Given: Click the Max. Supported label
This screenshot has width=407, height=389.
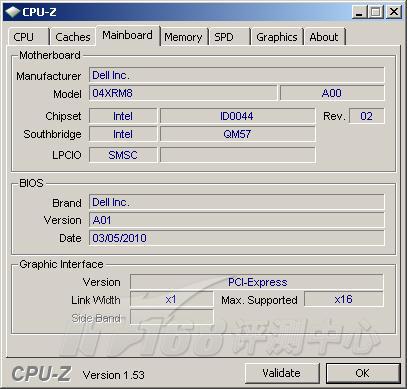Looking at the screenshot, I should click(259, 300).
